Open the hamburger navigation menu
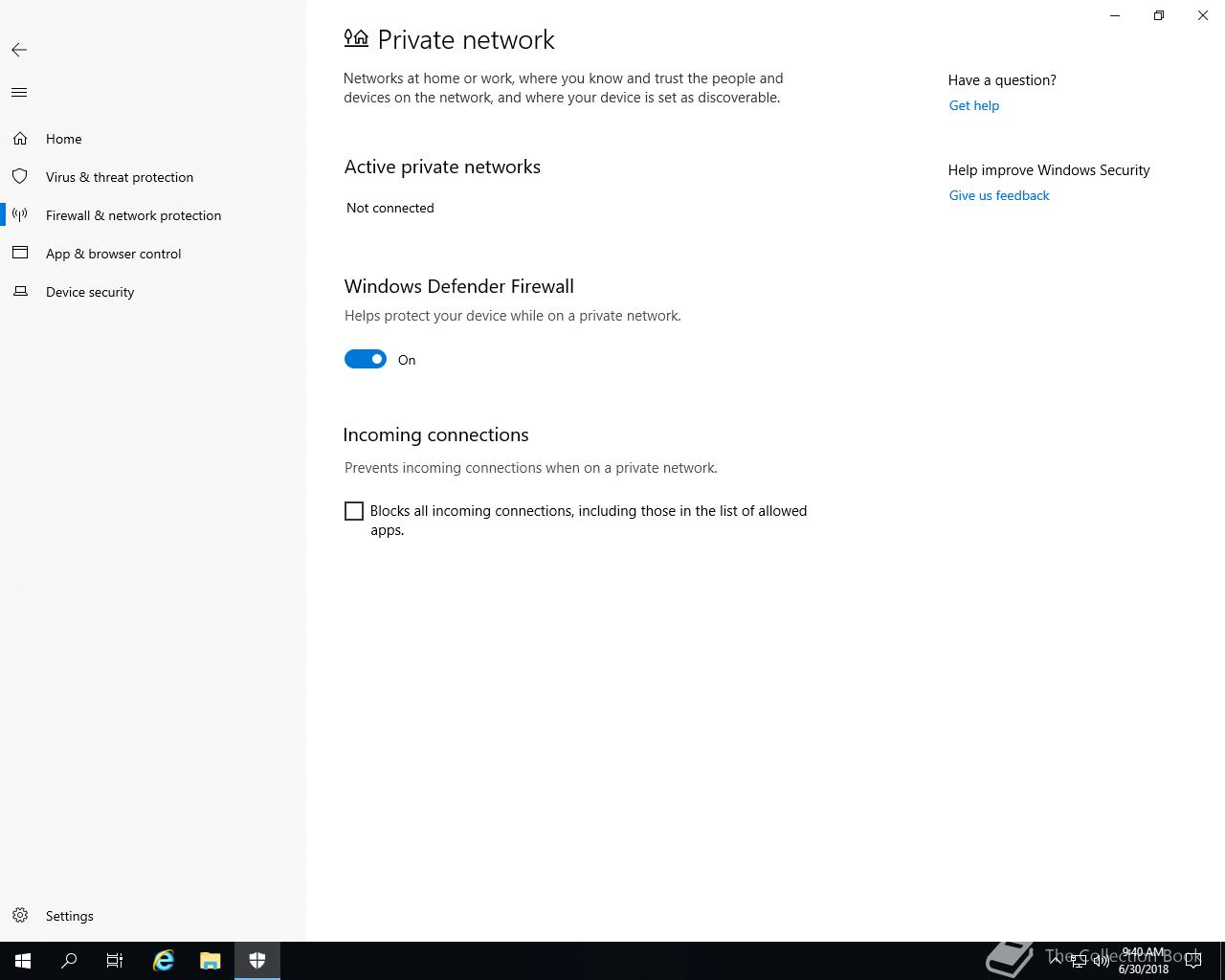 pyautogui.click(x=19, y=93)
